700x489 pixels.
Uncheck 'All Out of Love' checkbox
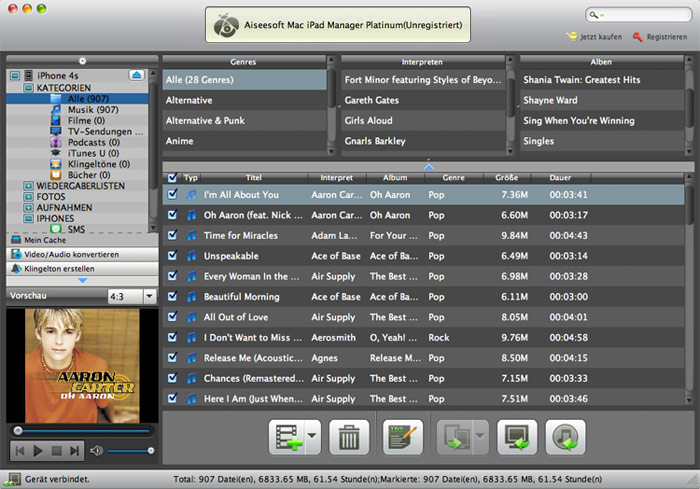click(x=173, y=317)
